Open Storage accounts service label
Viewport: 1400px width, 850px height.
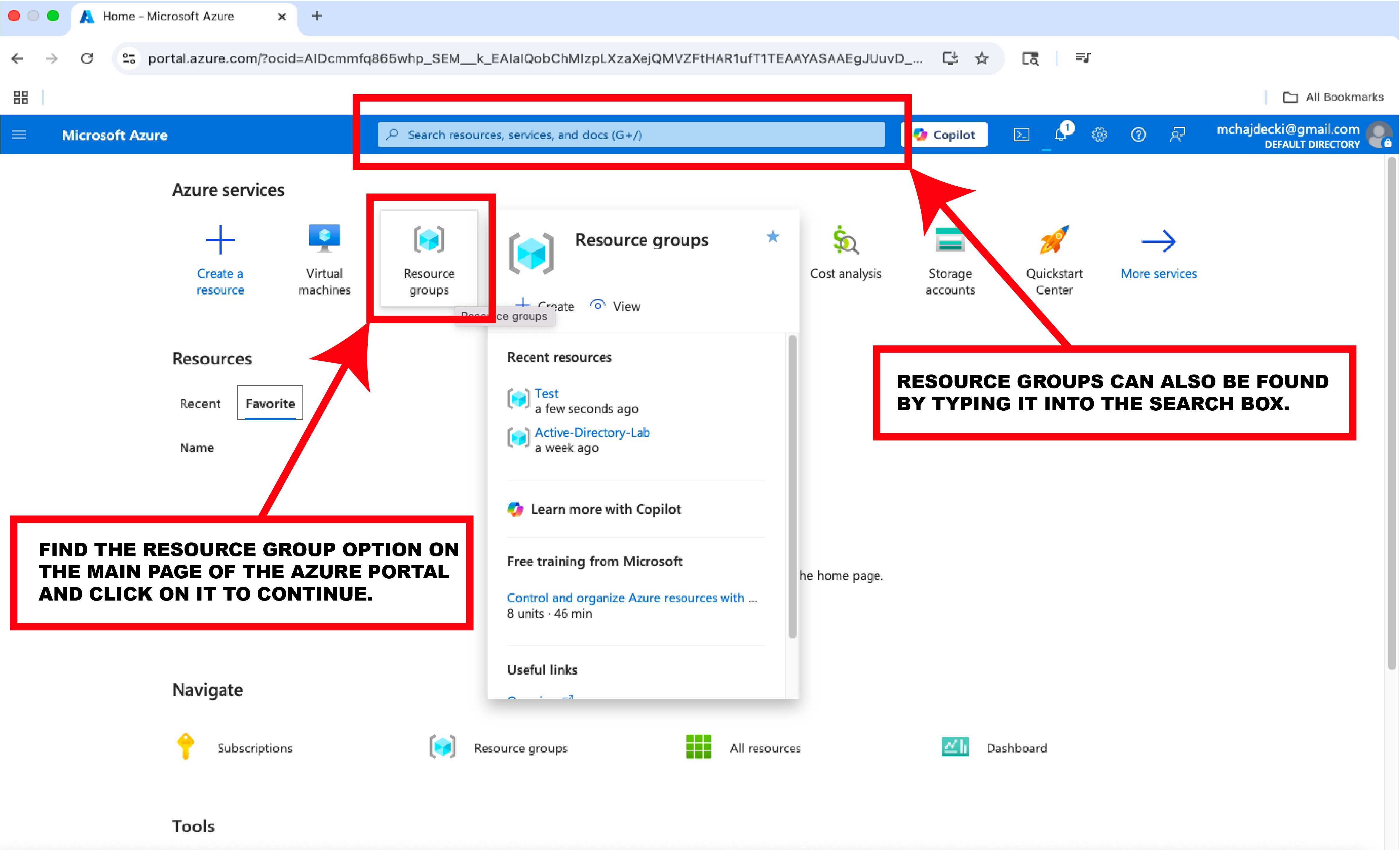(950, 282)
